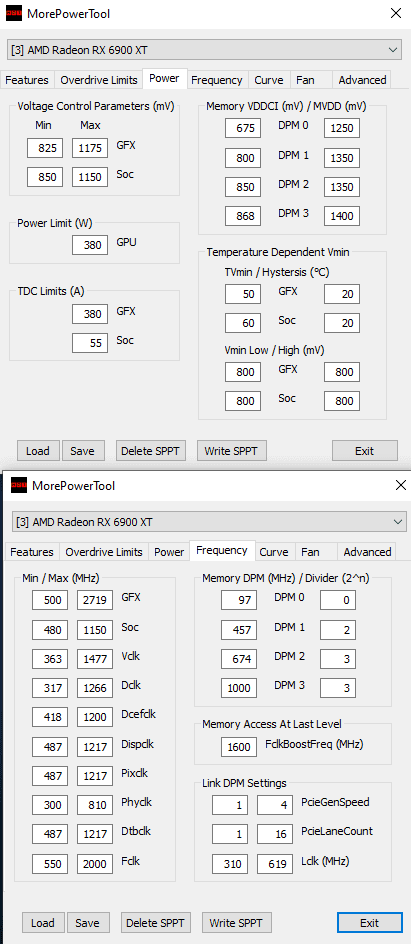Image resolution: width=411 pixels, height=944 pixels.
Task: Click GFX max frequency field showing 2719
Action: (x=94, y=601)
